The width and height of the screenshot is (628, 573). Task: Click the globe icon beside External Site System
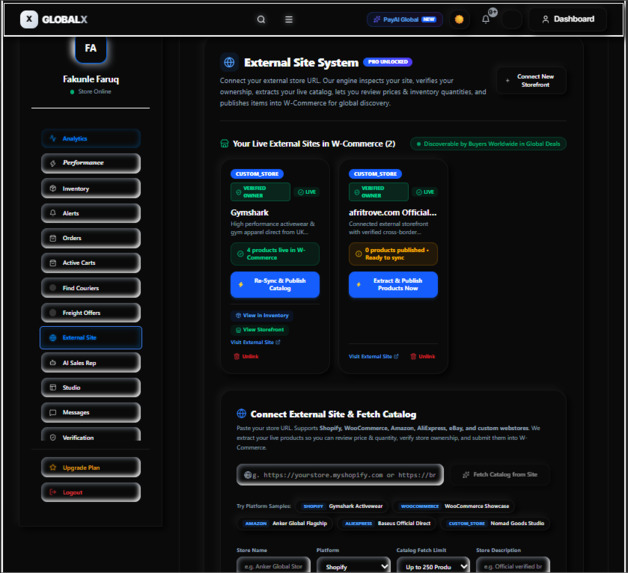[x=229, y=62]
